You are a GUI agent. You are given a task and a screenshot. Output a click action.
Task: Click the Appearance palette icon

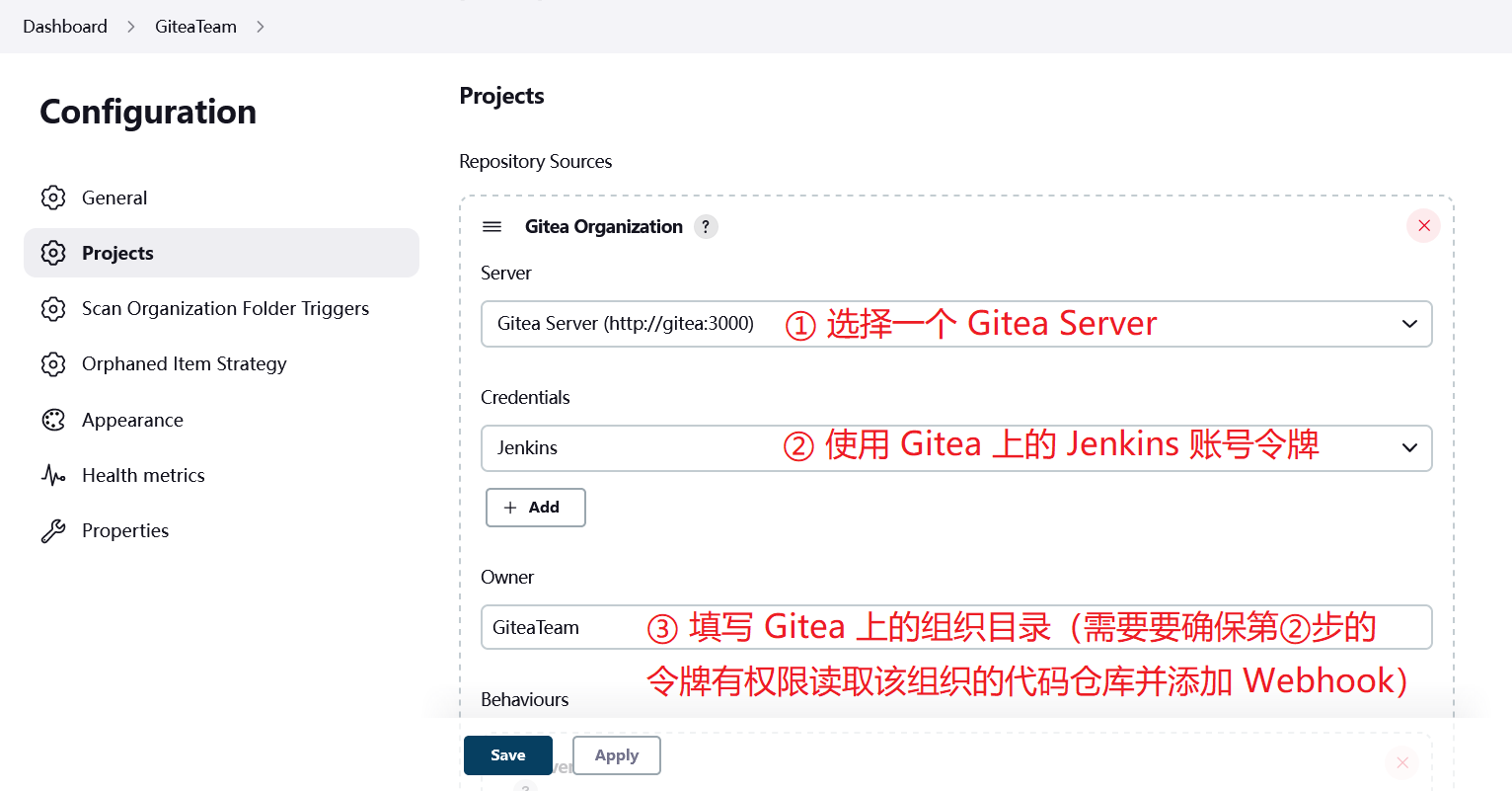tap(53, 420)
